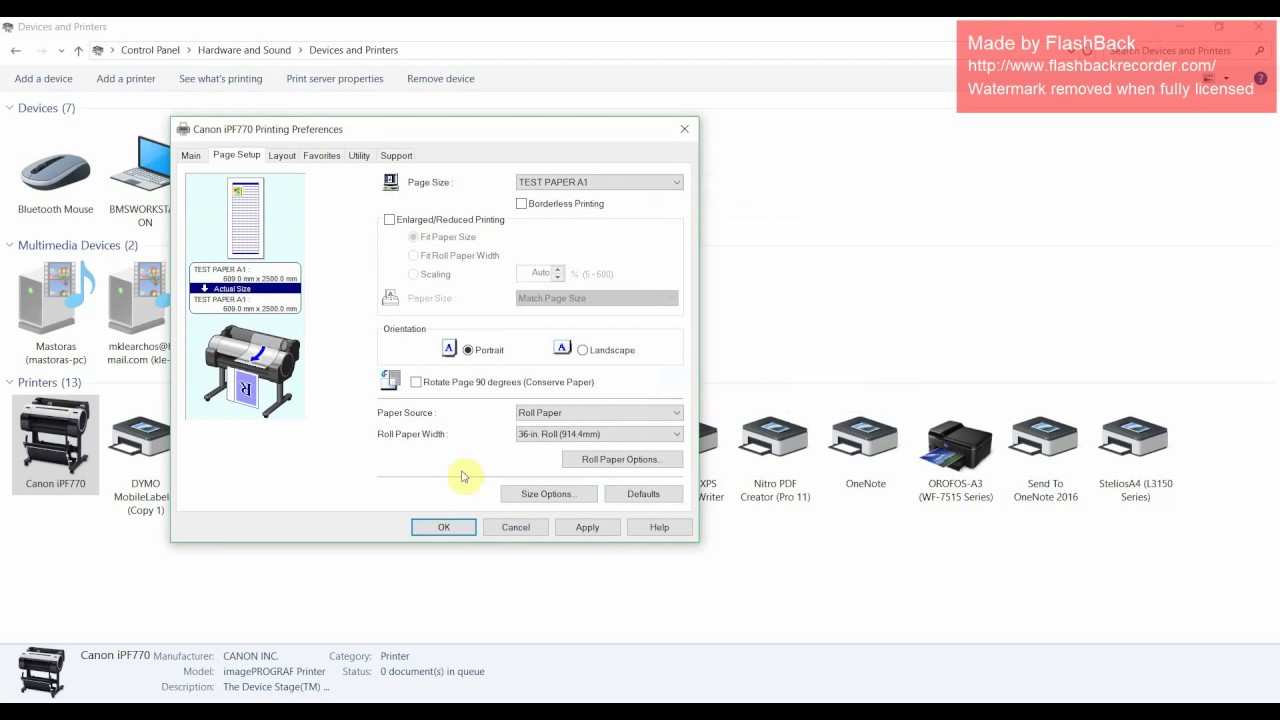Click the OK button
This screenshot has width=1280, height=720.
(444, 527)
